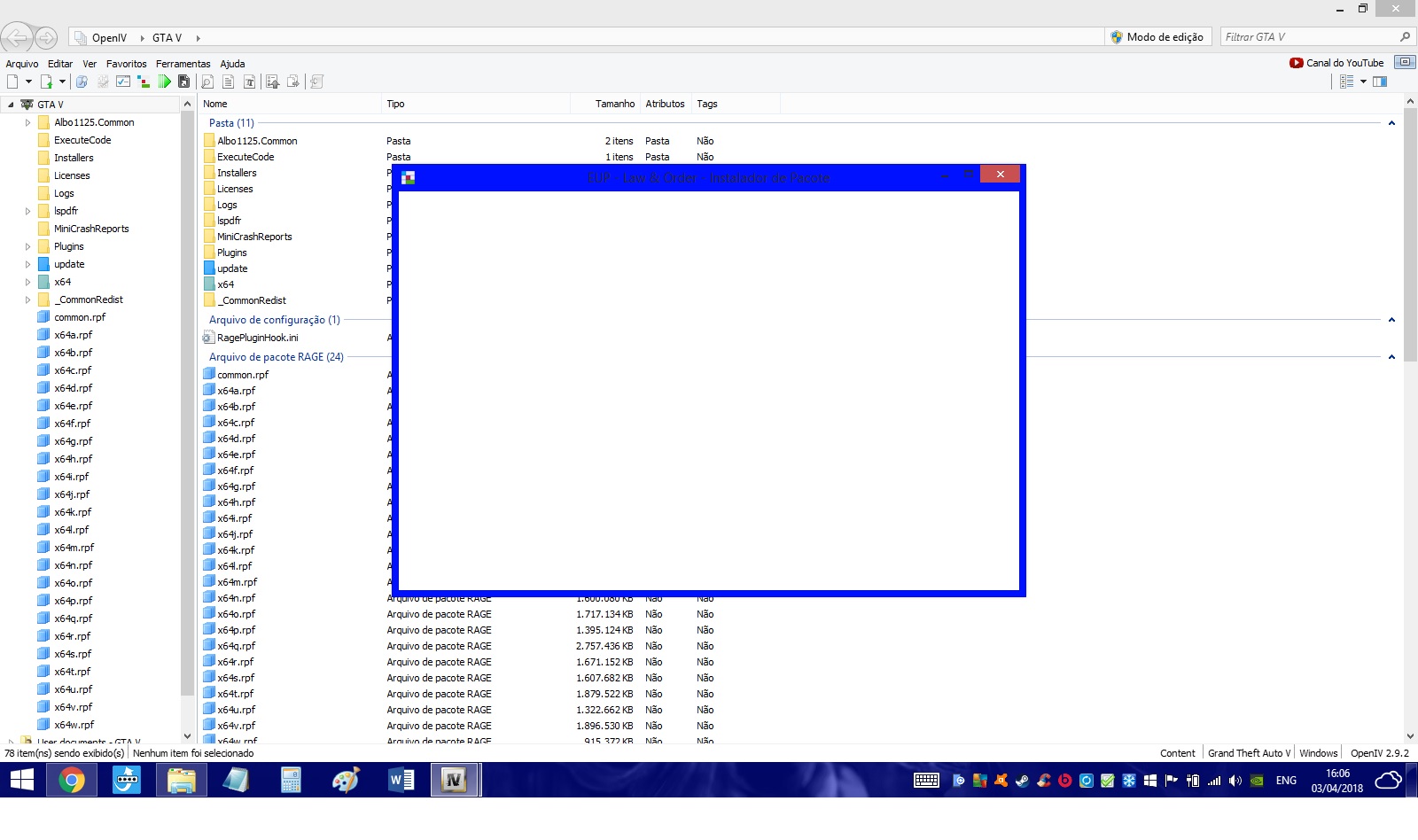Open the Ferramentas menu

183,64
